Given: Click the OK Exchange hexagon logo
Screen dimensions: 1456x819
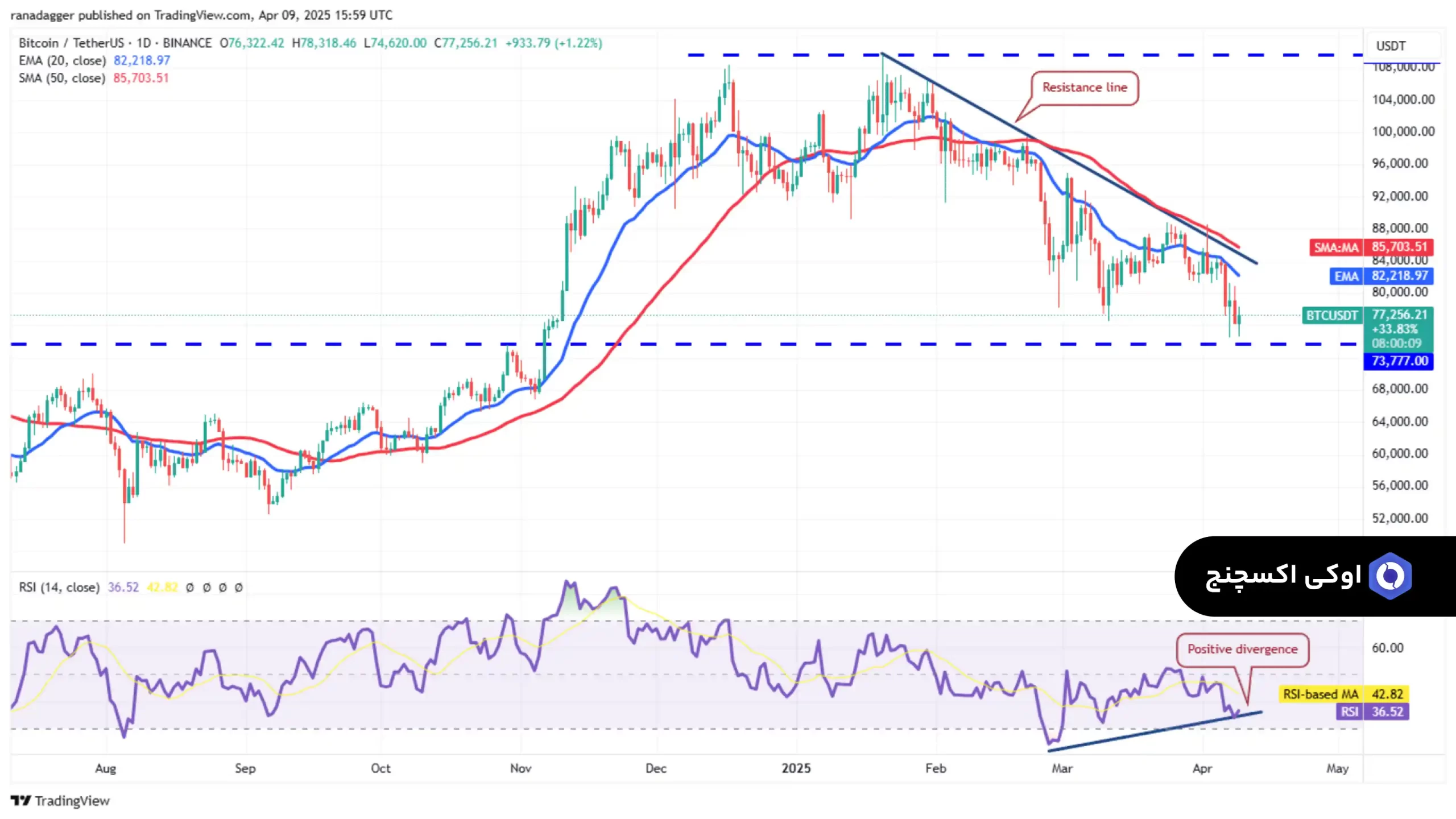Looking at the screenshot, I should 1390,576.
